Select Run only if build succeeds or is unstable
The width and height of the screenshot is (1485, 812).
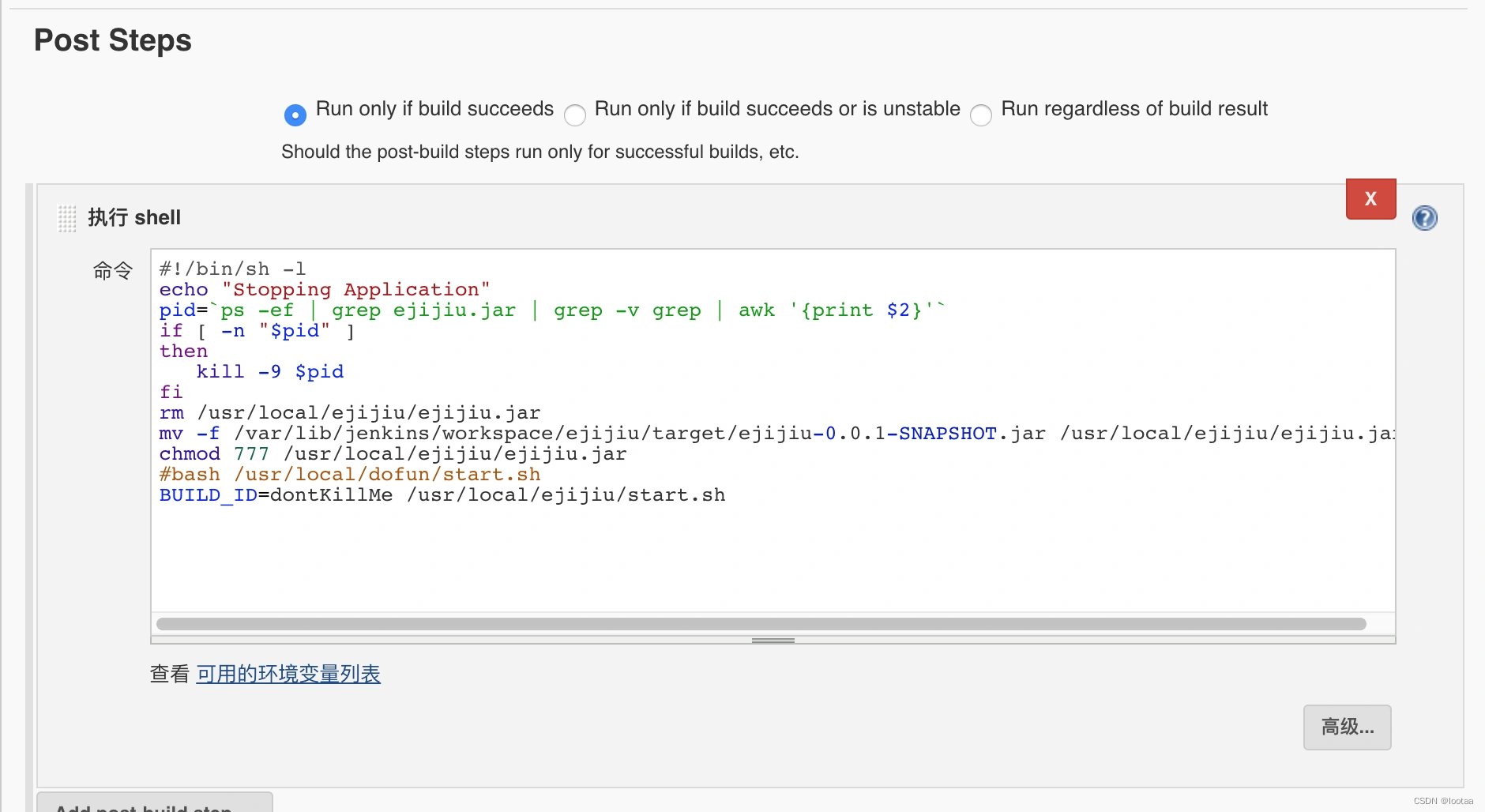[x=575, y=115]
